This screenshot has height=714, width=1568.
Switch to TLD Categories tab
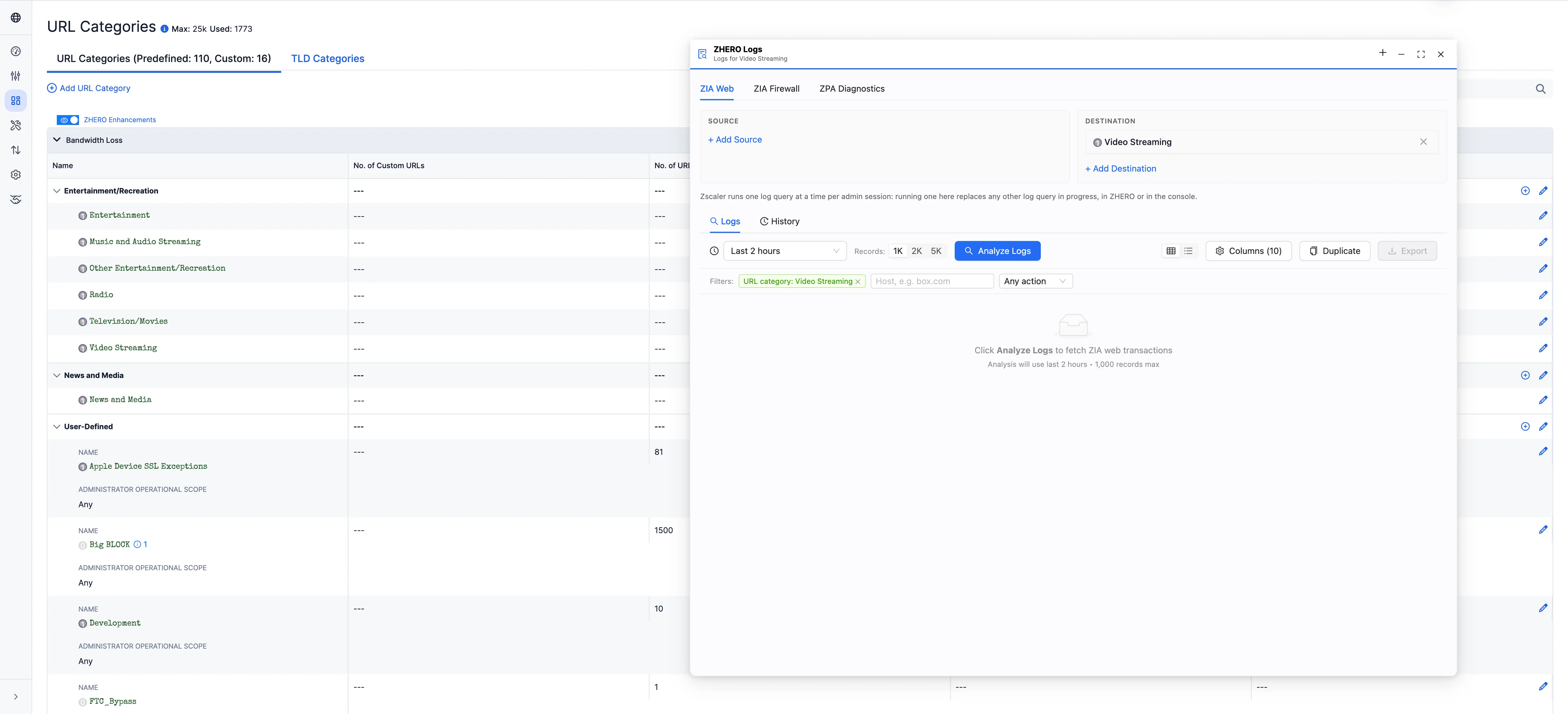point(327,58)
